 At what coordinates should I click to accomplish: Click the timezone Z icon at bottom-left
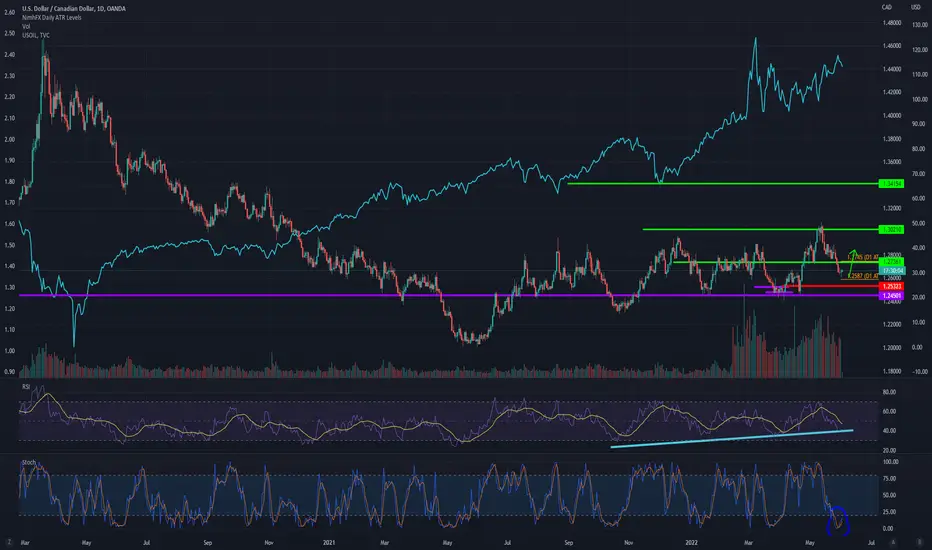[x=9, y=542]
